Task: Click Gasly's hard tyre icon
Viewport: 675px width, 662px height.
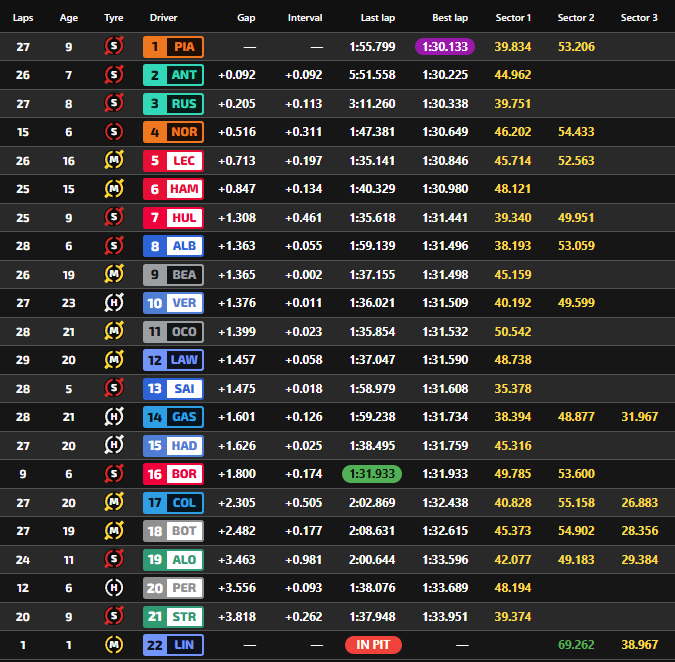Action: pos(114,417)
